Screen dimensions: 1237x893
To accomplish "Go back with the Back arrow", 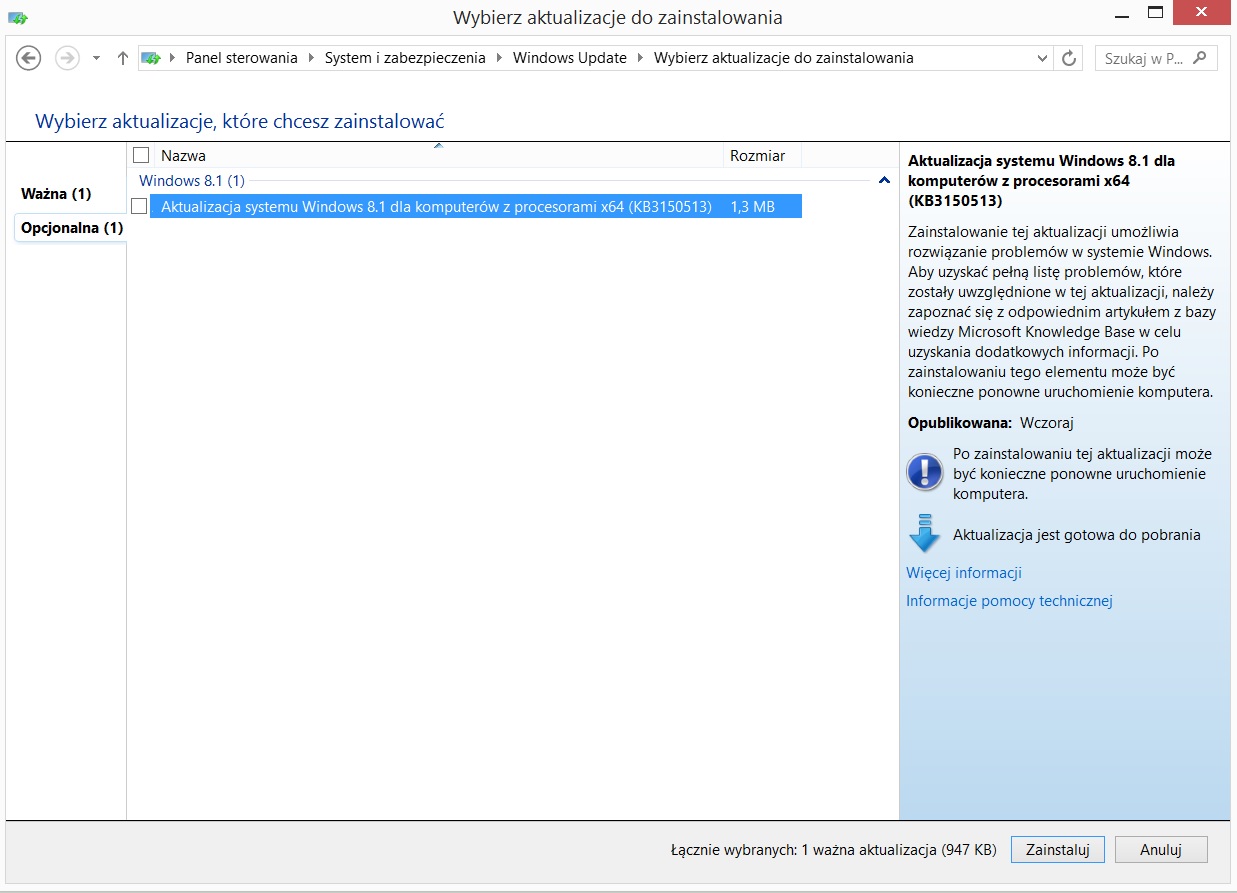I will click(29, 58).
